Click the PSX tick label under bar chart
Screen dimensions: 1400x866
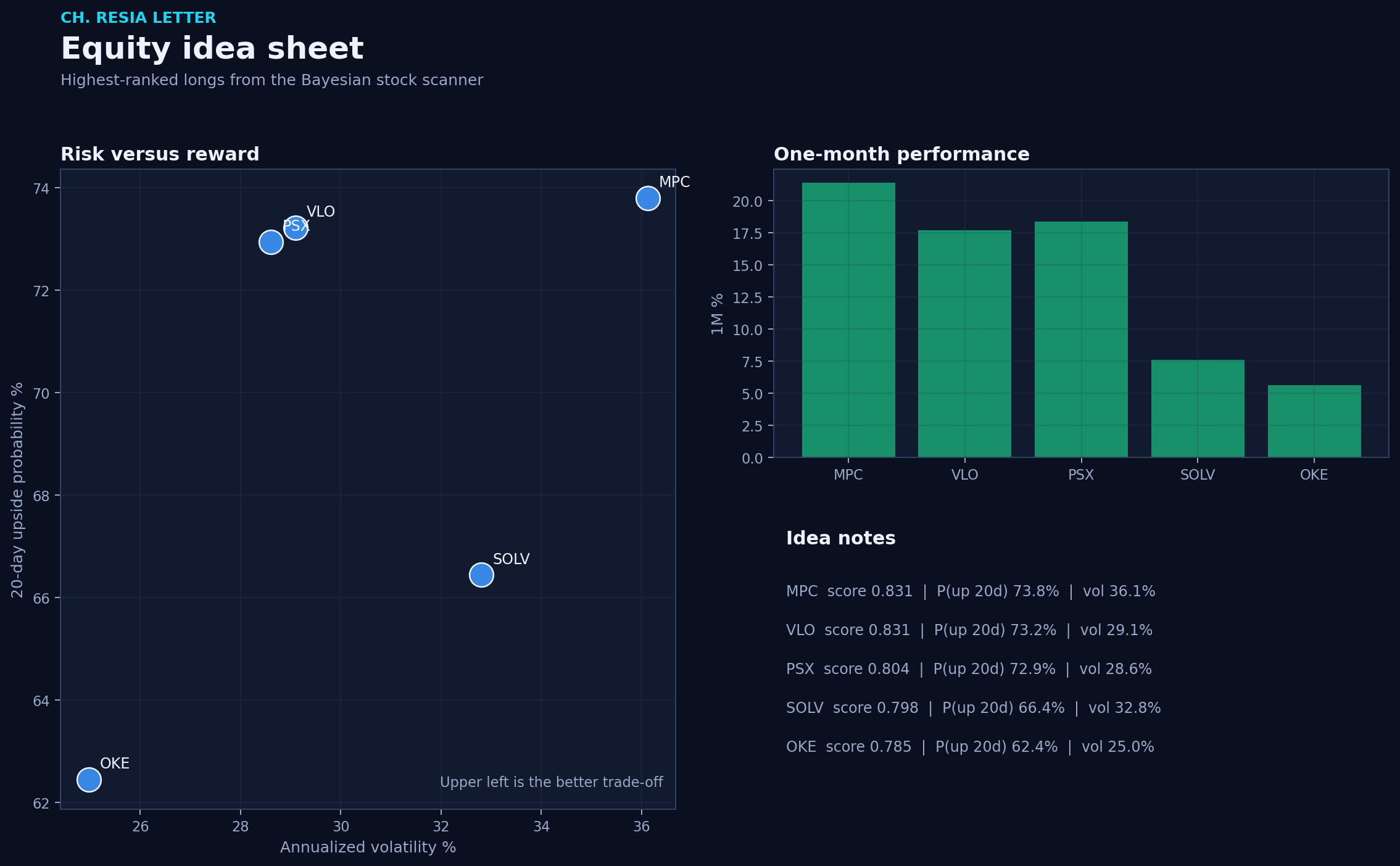pos(1081,475)
